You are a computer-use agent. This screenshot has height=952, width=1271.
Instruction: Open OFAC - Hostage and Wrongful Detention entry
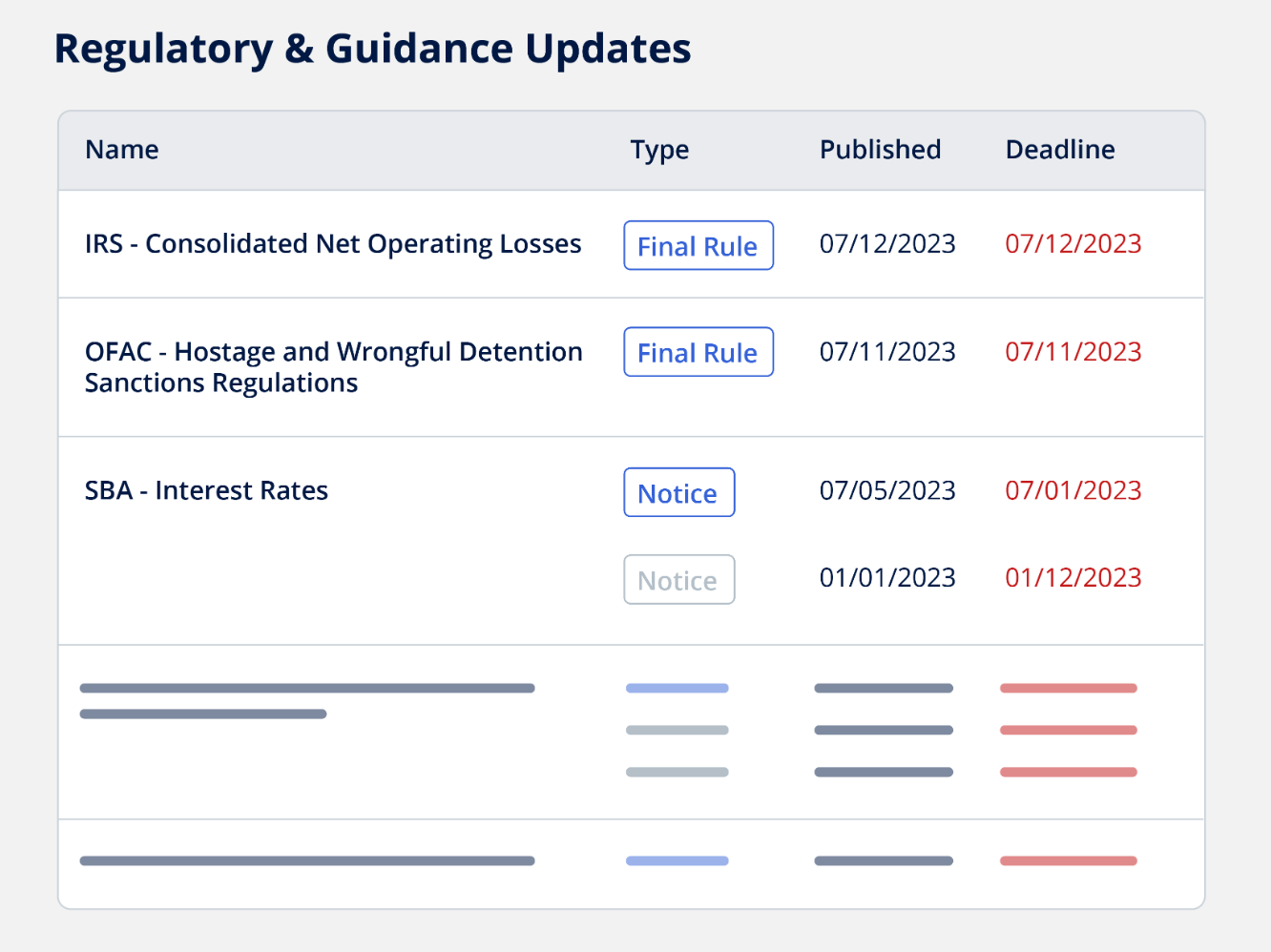click(334, 367)
